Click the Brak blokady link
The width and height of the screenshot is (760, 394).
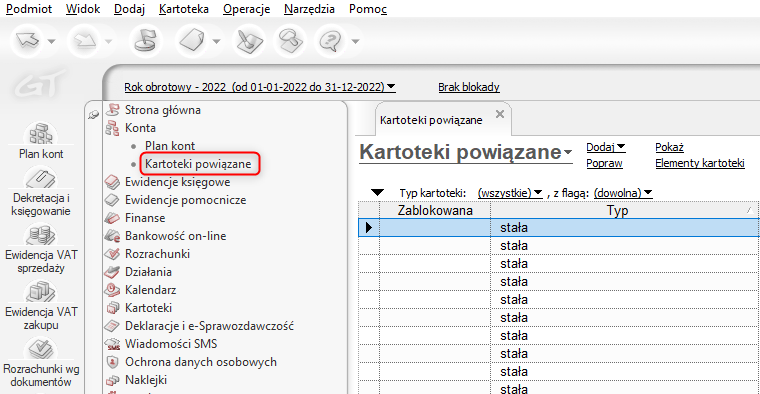click(469, 87)
